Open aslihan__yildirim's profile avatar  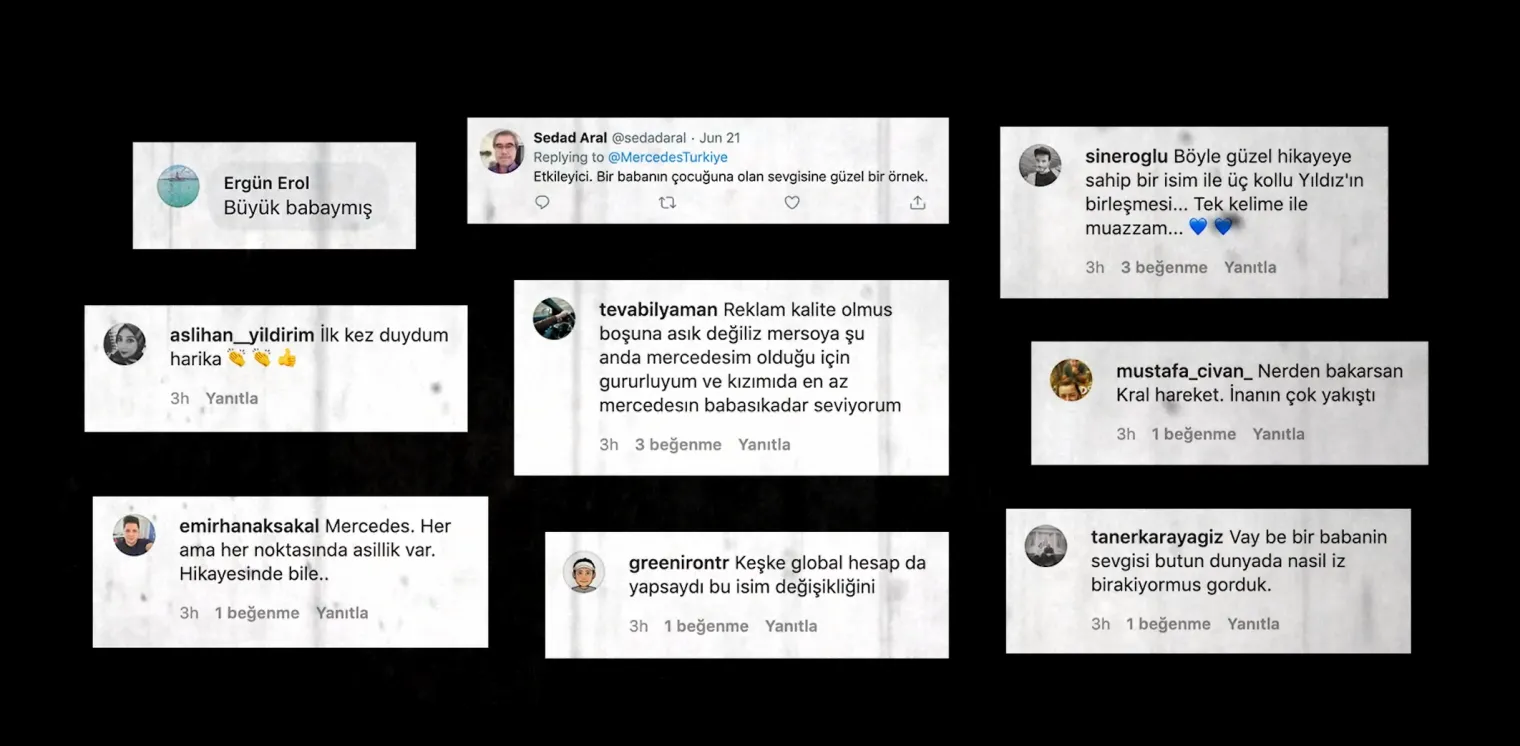click(x=125, y=344)
